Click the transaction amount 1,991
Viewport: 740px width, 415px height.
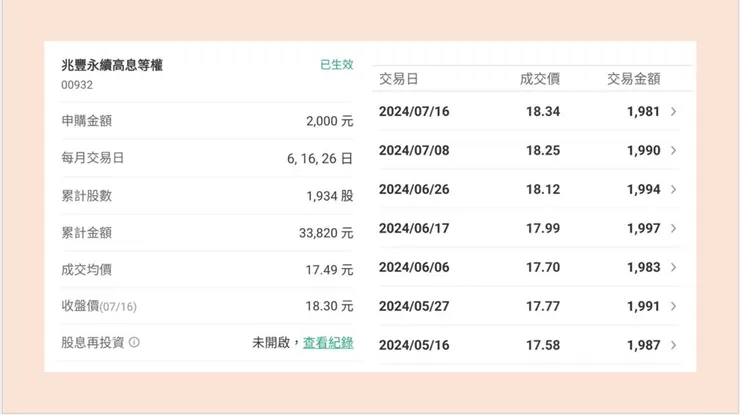coord(643,306)
